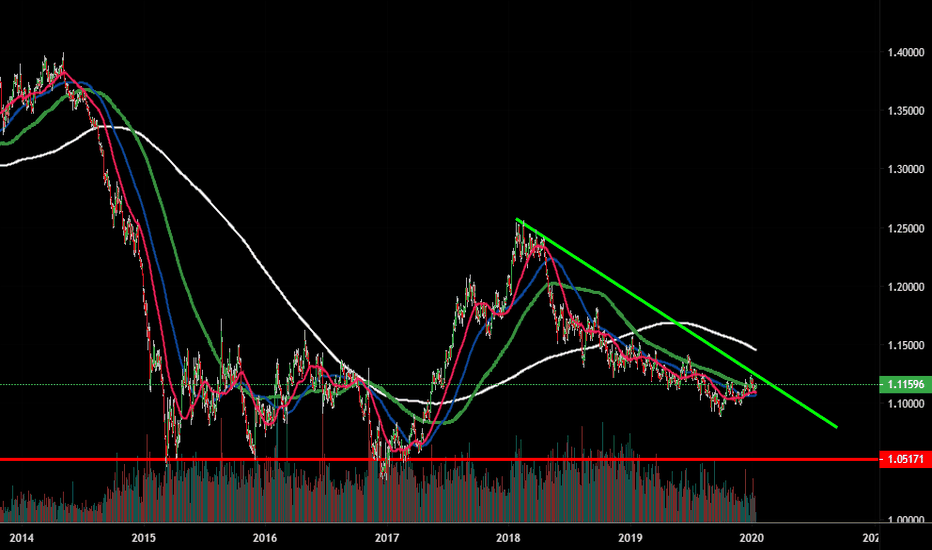Click the 1.25000 price axis label
Image resolution: width=932 pixels, height=550 pixels.
pos(903,229)
